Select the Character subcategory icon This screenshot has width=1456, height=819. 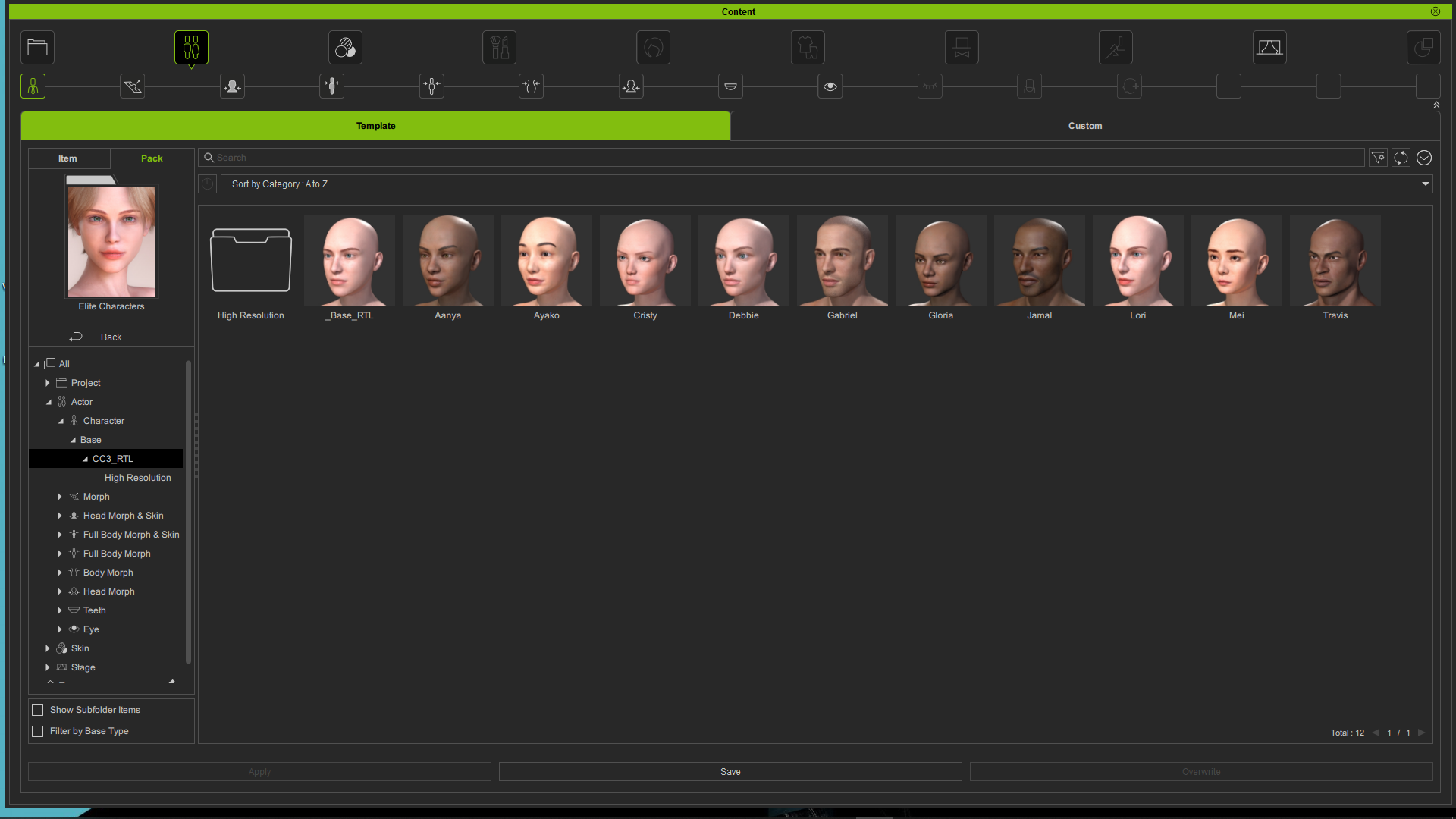coord(33,86)
